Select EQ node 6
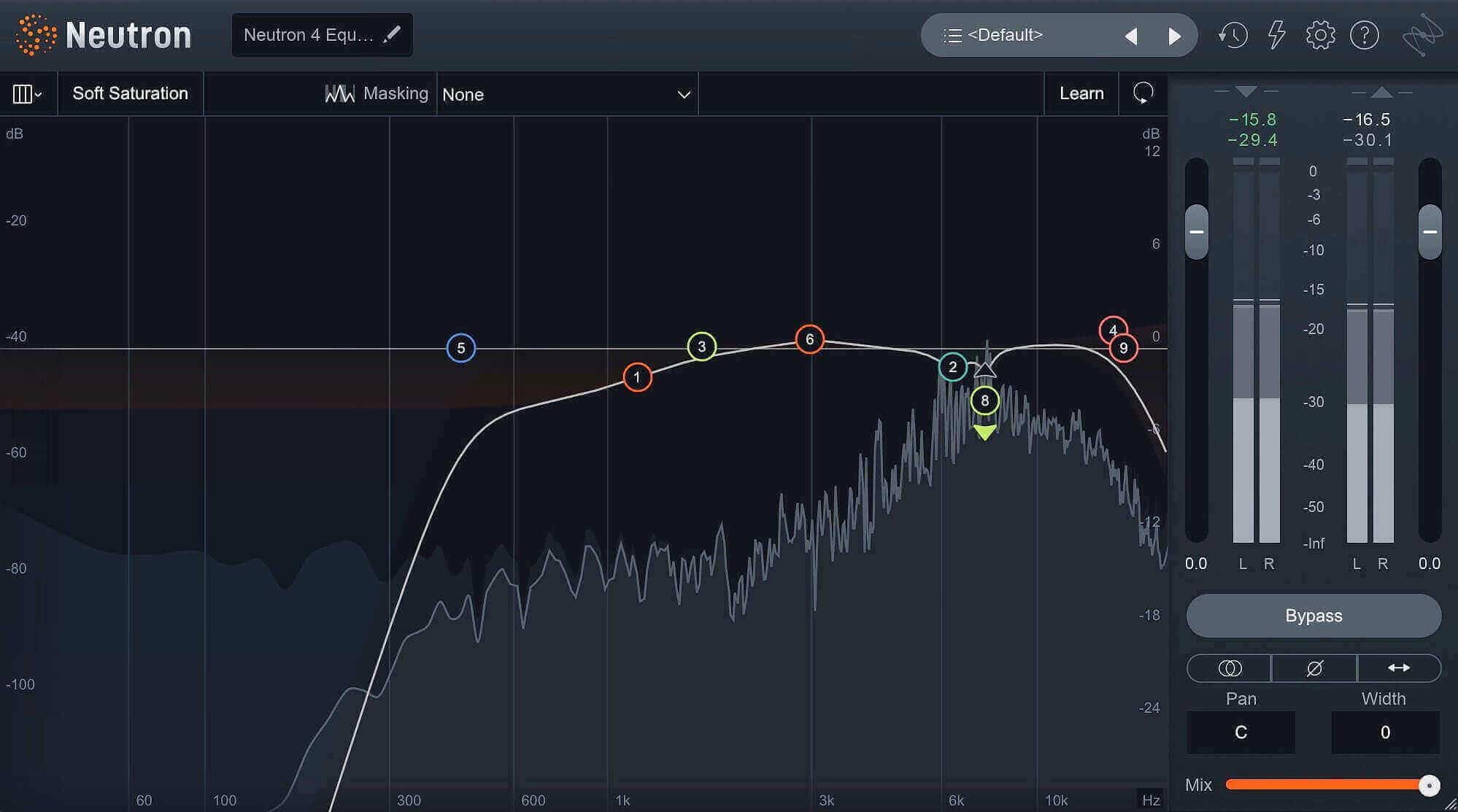 (809, 339)
